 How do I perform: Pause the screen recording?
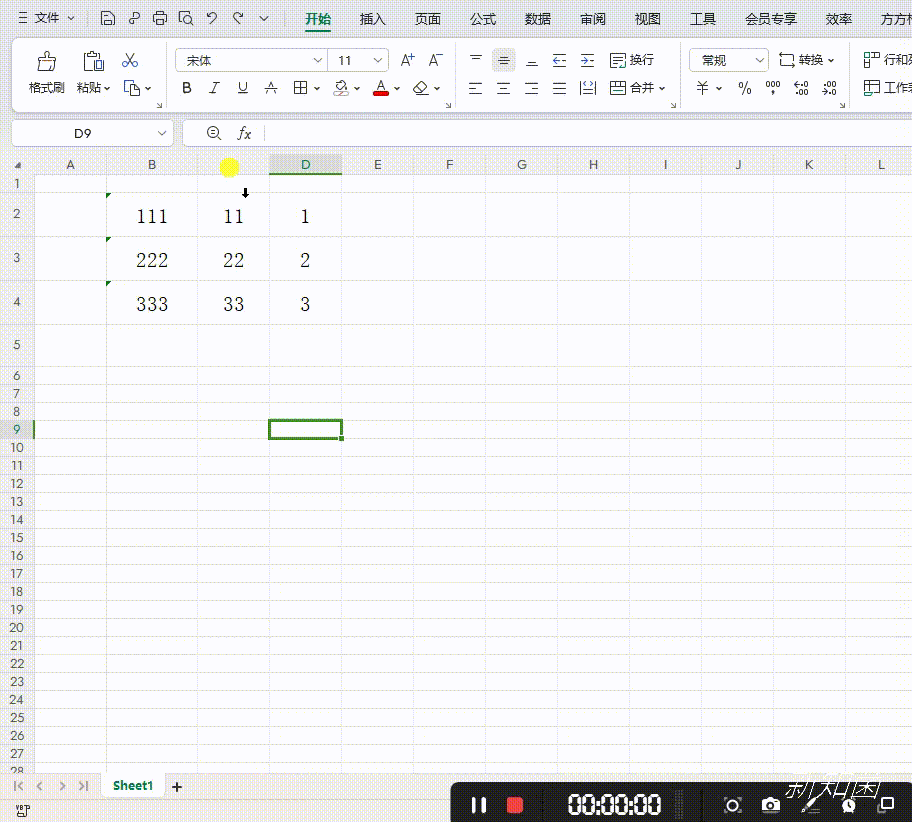(479, 805)
